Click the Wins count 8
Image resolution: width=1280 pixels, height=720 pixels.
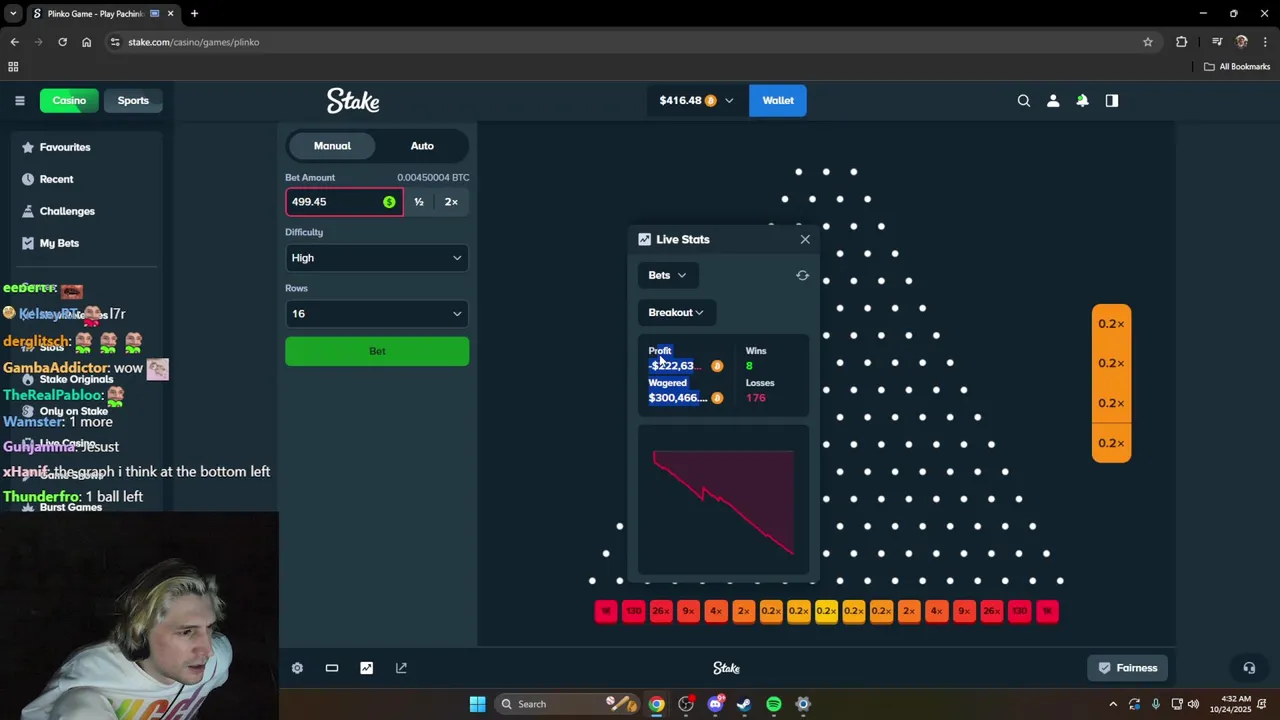tap(749, 366)
